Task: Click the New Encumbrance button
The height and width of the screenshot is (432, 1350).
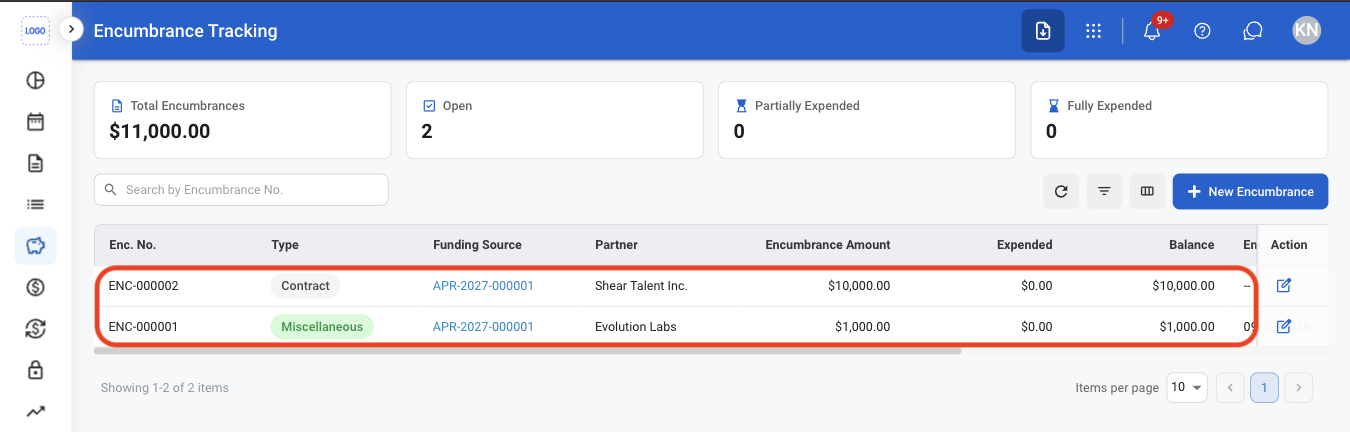Action: click(1250, 191)
